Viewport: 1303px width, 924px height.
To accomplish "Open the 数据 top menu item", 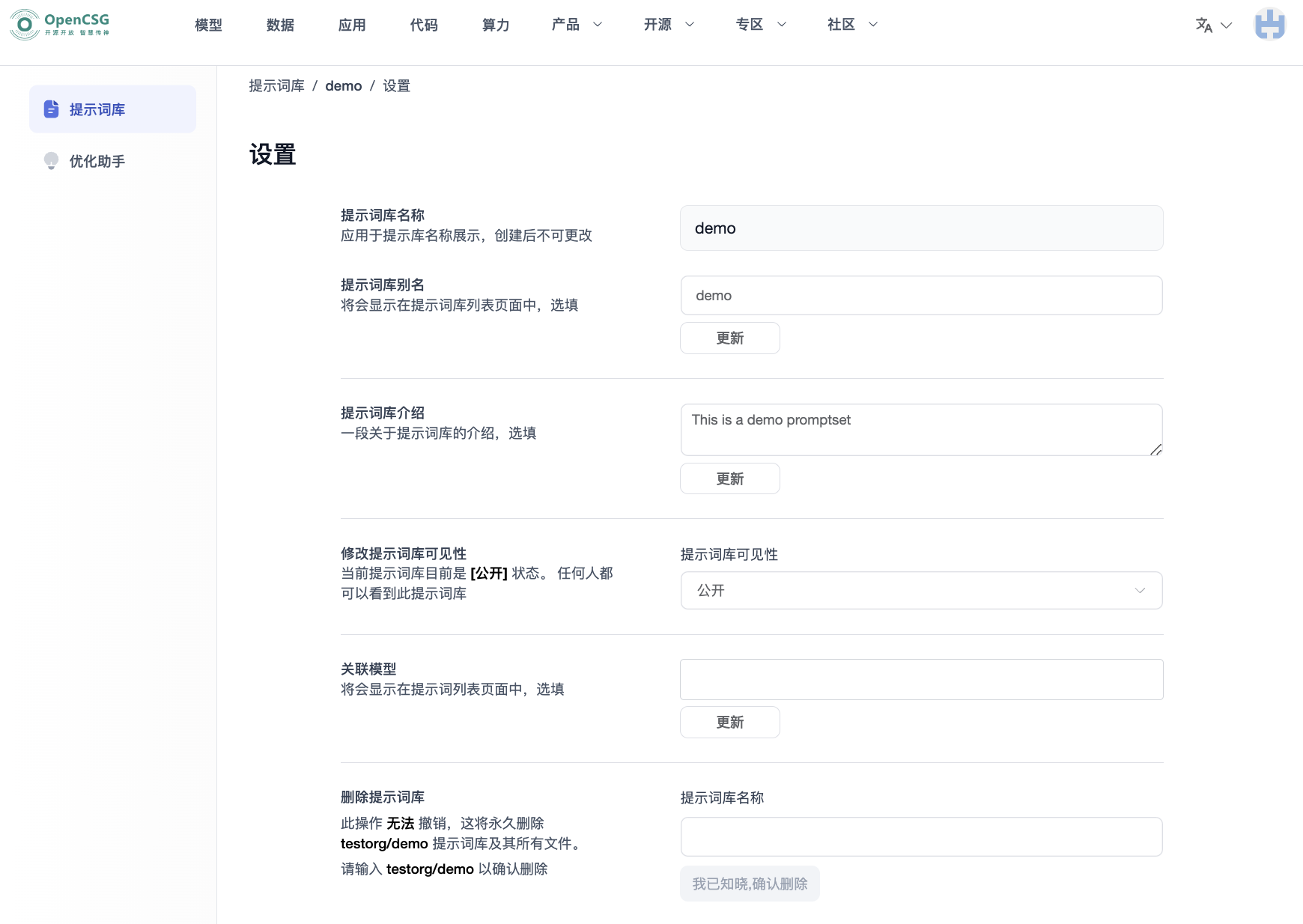I will tap(280, 25).
